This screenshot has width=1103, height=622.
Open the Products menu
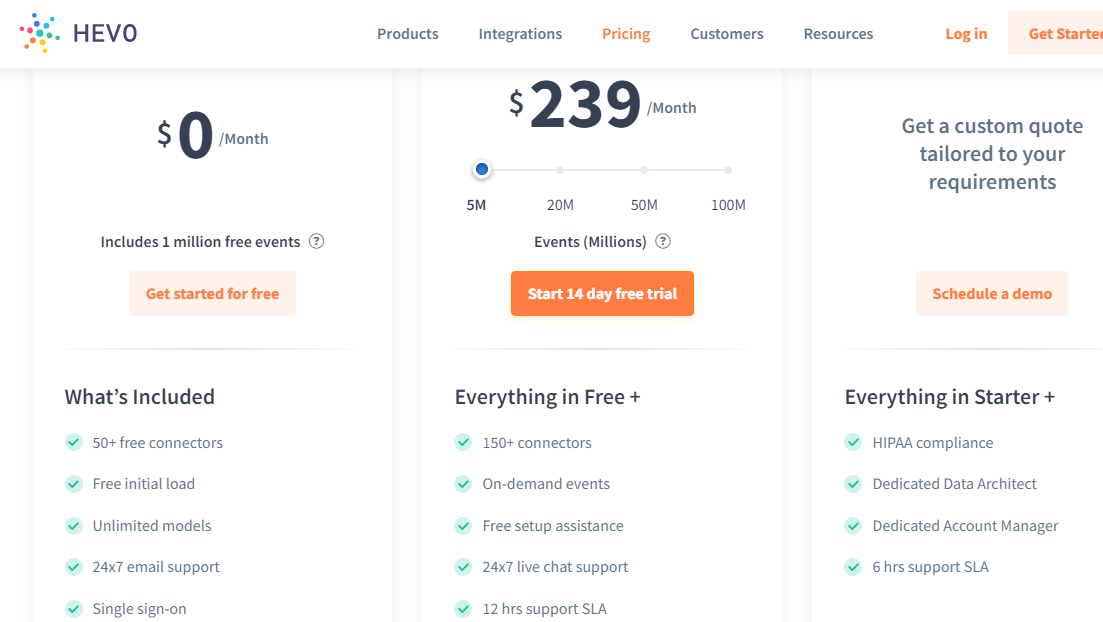click(x=407, y=34)
